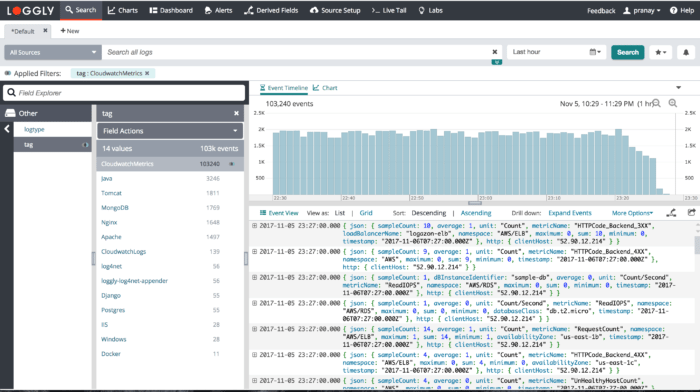The image size is (700, 392).
Task: Filter by the Nginx tag value
Action: point(109,222)
